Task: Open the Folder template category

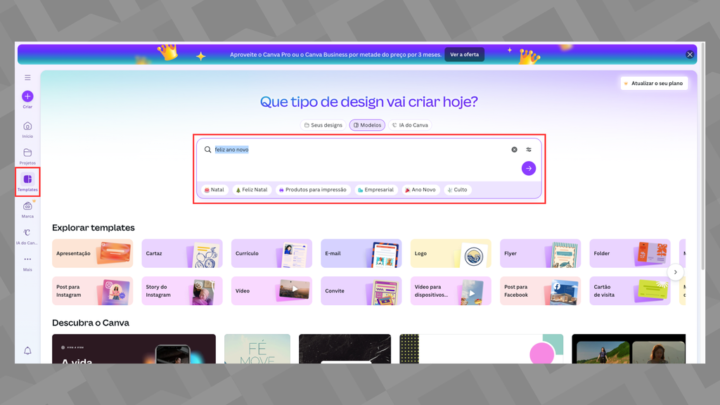Action: [630, 253]
